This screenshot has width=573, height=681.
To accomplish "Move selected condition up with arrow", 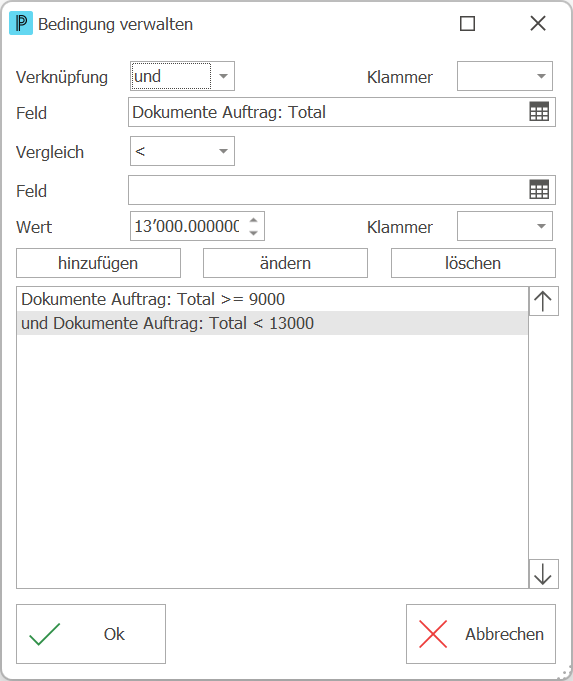I will 543,301.
